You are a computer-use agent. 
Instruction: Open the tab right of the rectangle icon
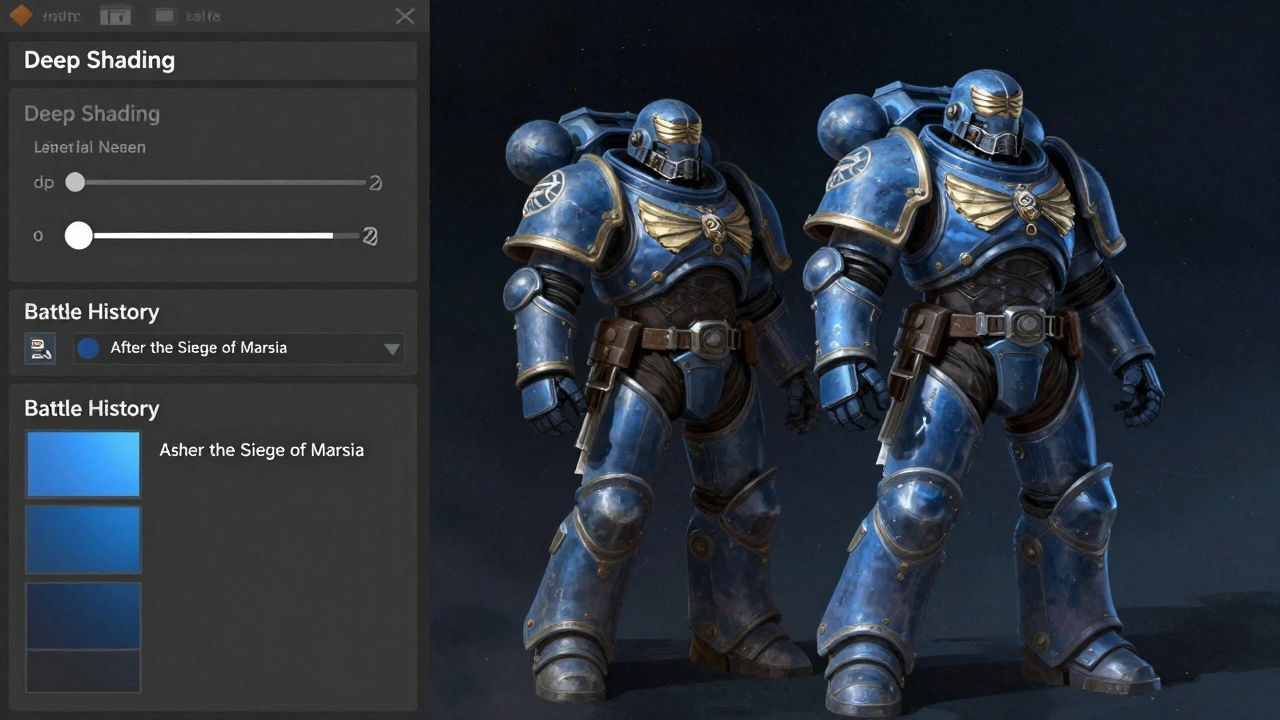[x=202, y=16]
